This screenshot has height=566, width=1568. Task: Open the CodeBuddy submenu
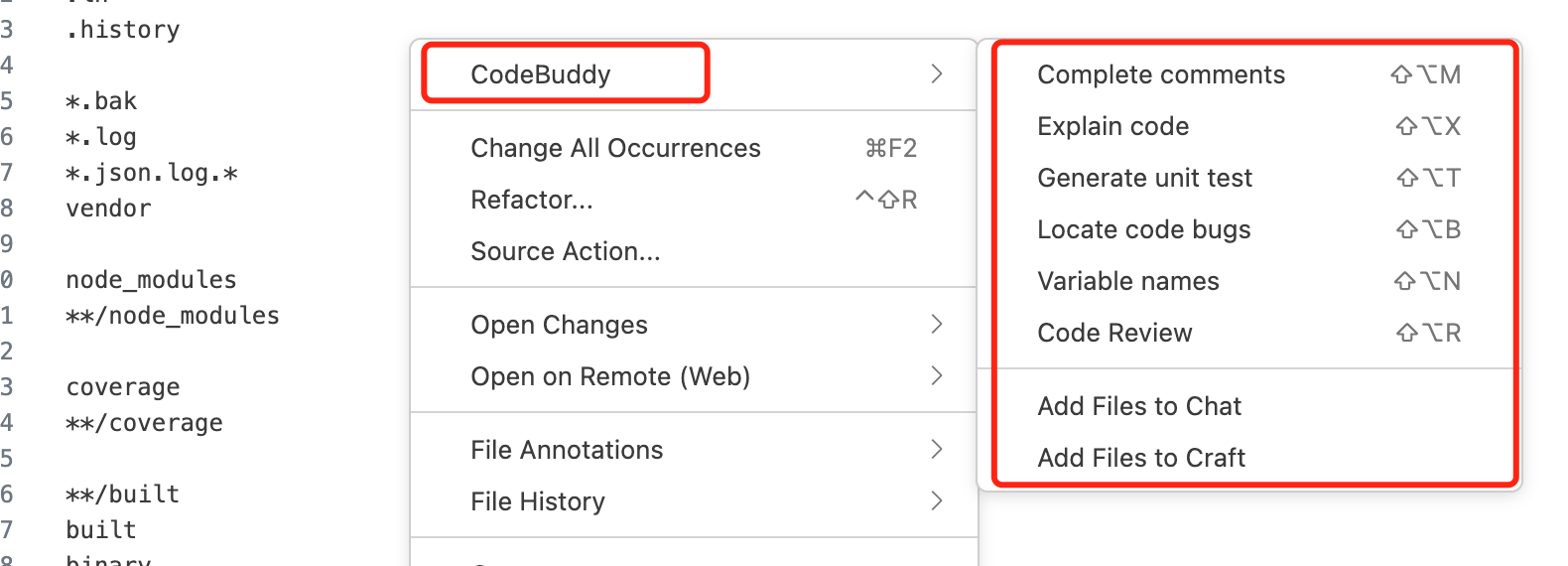(541, 74)
